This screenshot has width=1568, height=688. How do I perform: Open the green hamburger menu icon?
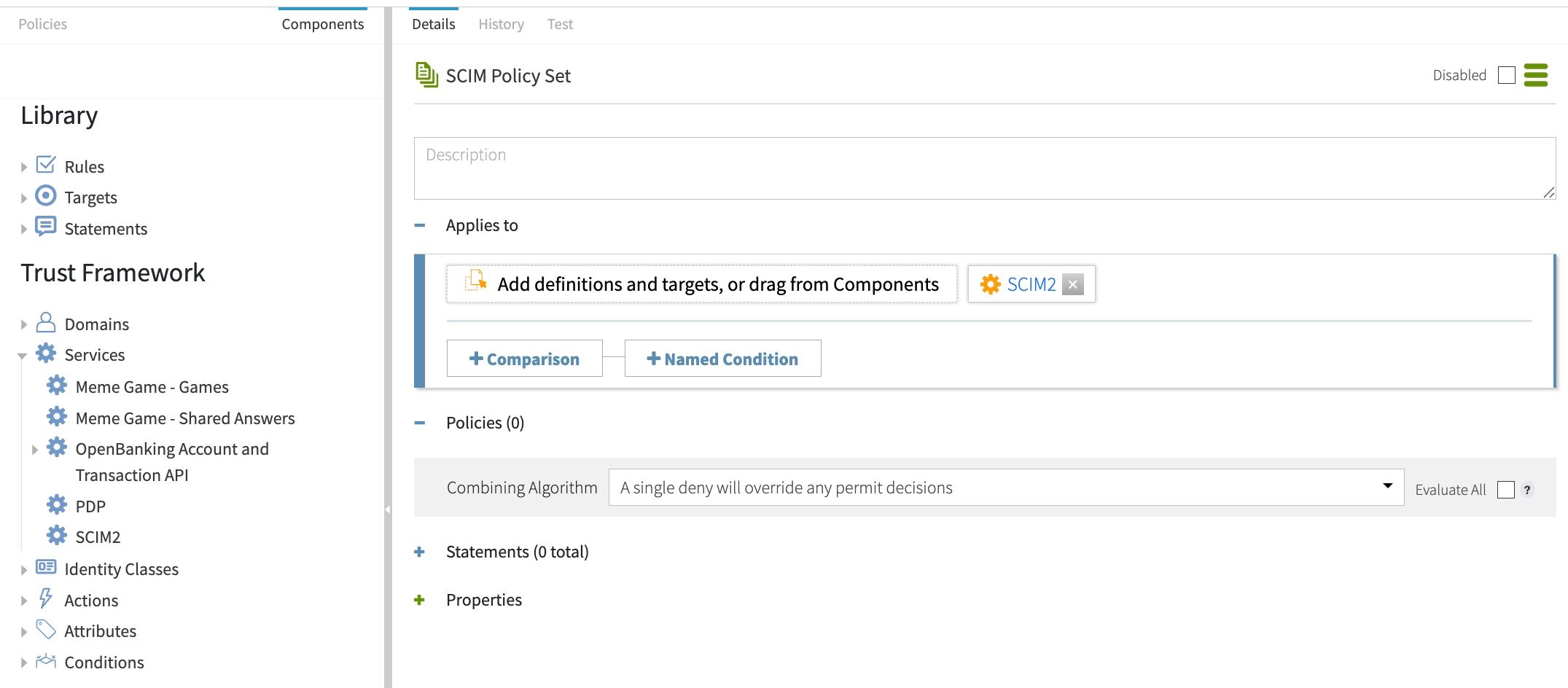tap(1535, 75)
